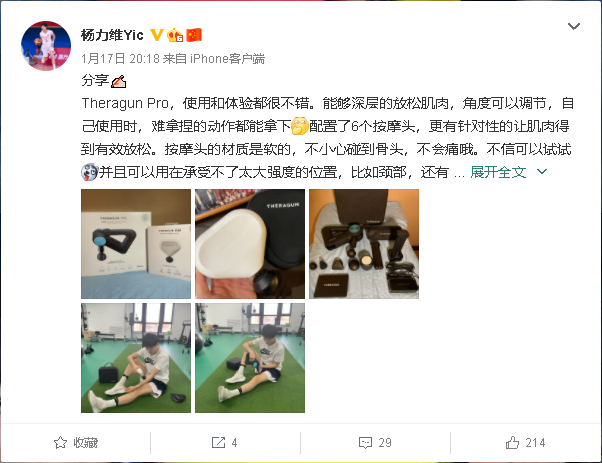This screenshot has width=602, height=463.
Task: Open the white Theragun mini photo
Action: coord(250,244)
